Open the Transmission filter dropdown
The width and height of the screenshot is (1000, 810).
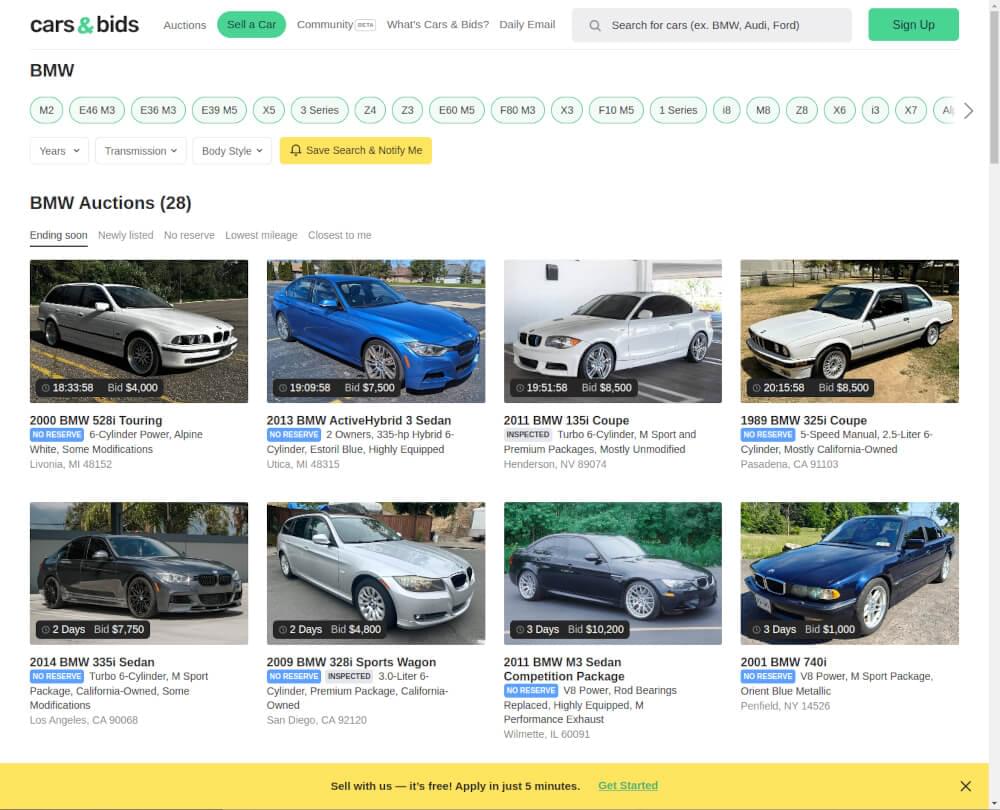point(140,150)
